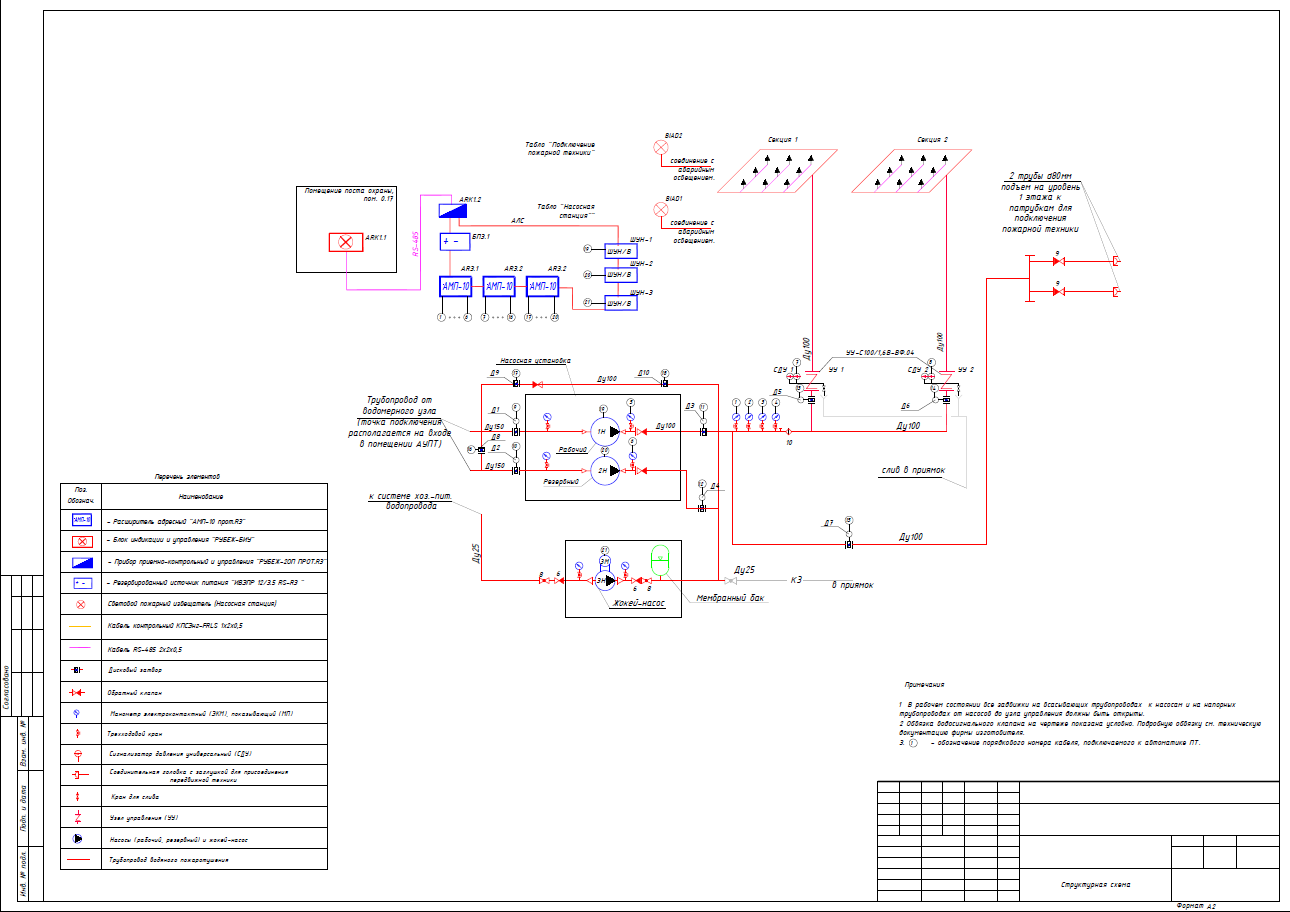Select butterfly valve Д9
This screenshot has height=912, width=1290.
(x=515, y=384)
